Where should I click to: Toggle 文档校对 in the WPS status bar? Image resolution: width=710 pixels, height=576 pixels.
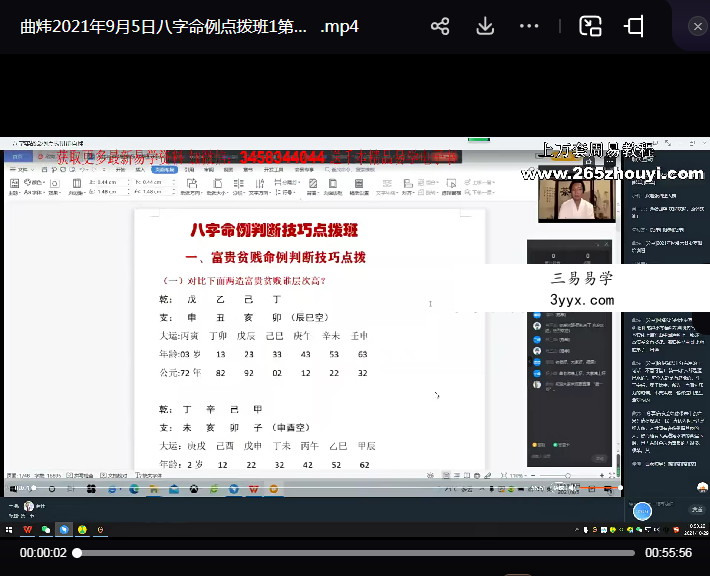[114, 475]
